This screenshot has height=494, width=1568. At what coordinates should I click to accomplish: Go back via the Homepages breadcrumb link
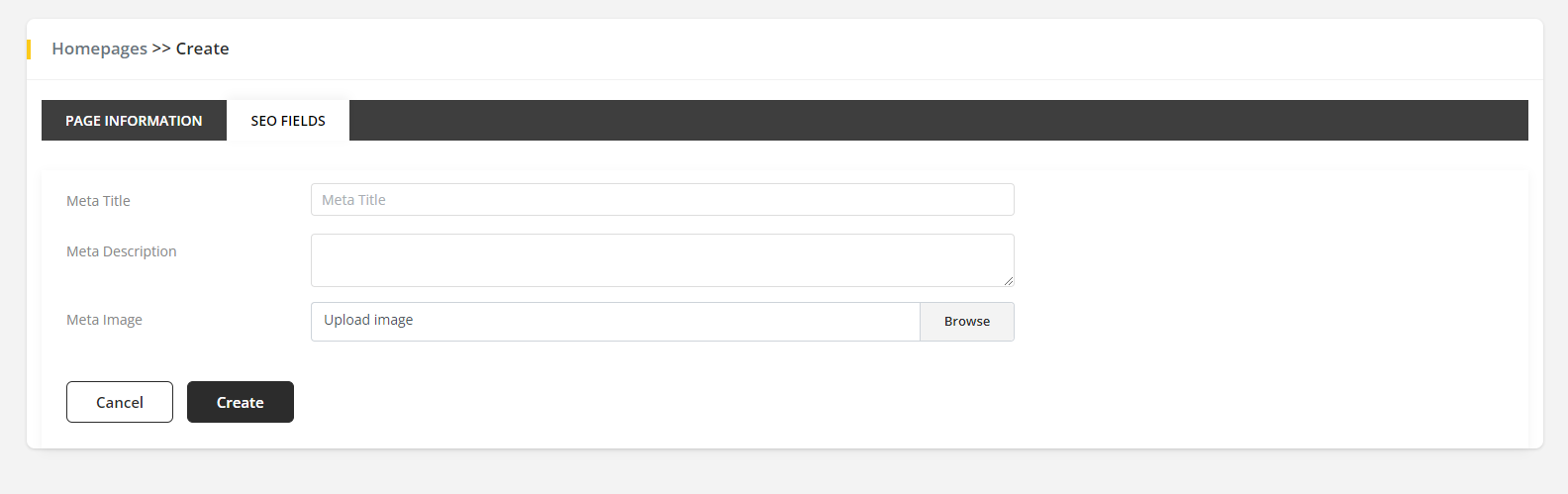pos(99,49)
